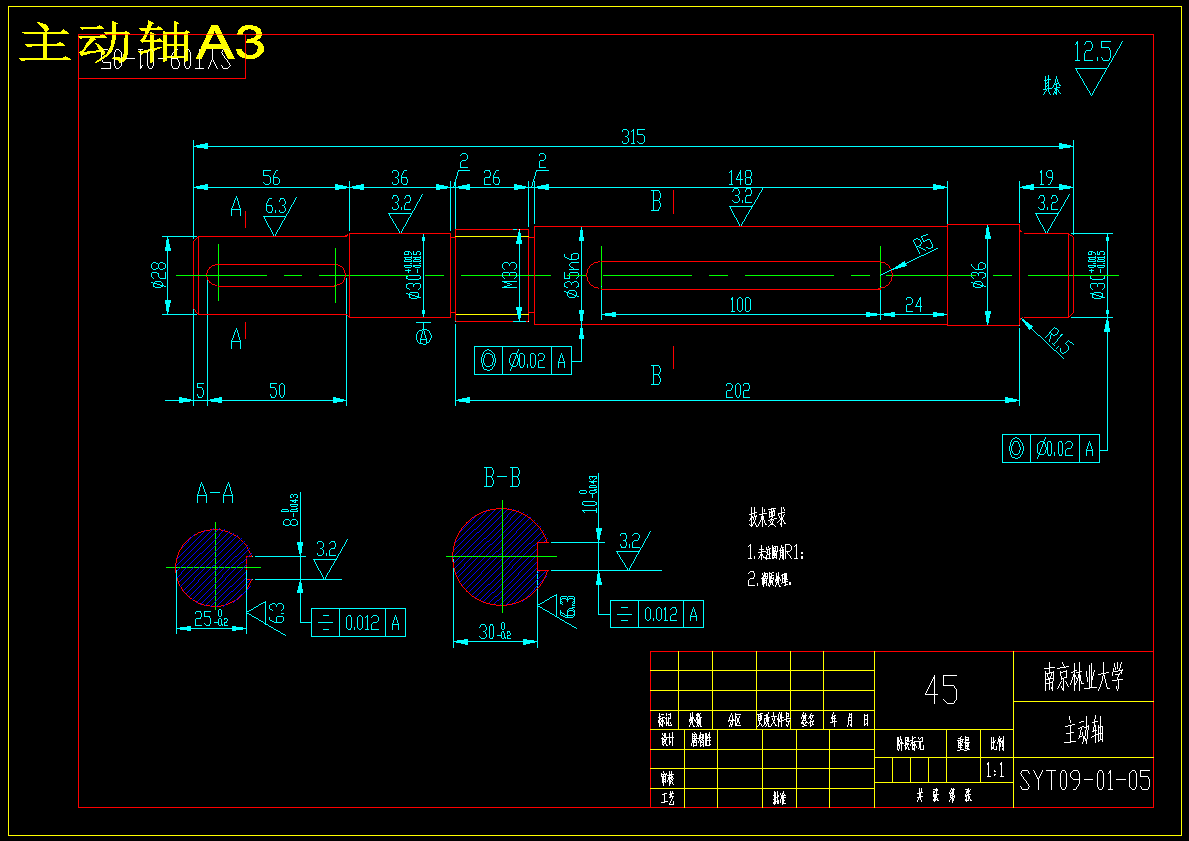Click the section view label "A-A"
Image resolution: width=1189 pixels, height=841 pixels.
215,494
